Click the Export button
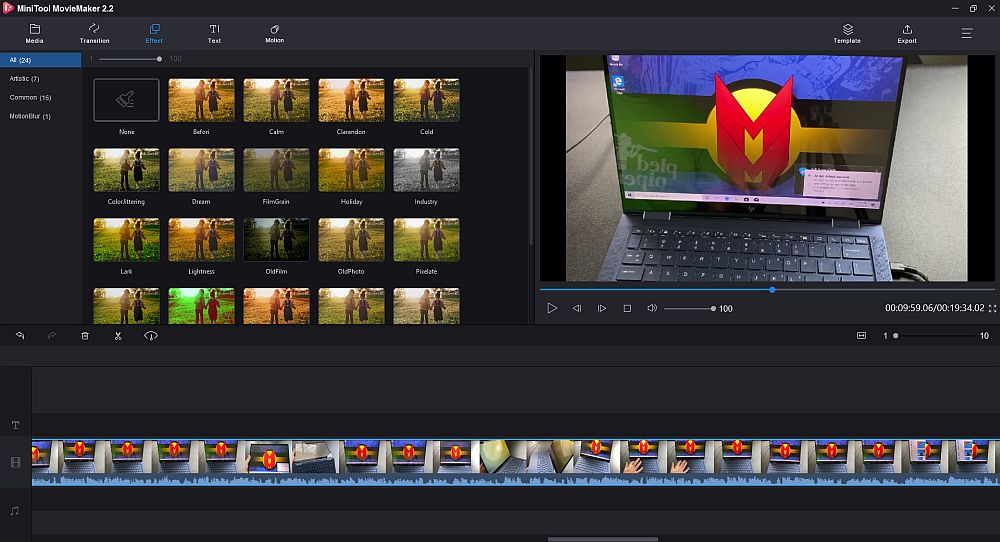 [907, 34]
